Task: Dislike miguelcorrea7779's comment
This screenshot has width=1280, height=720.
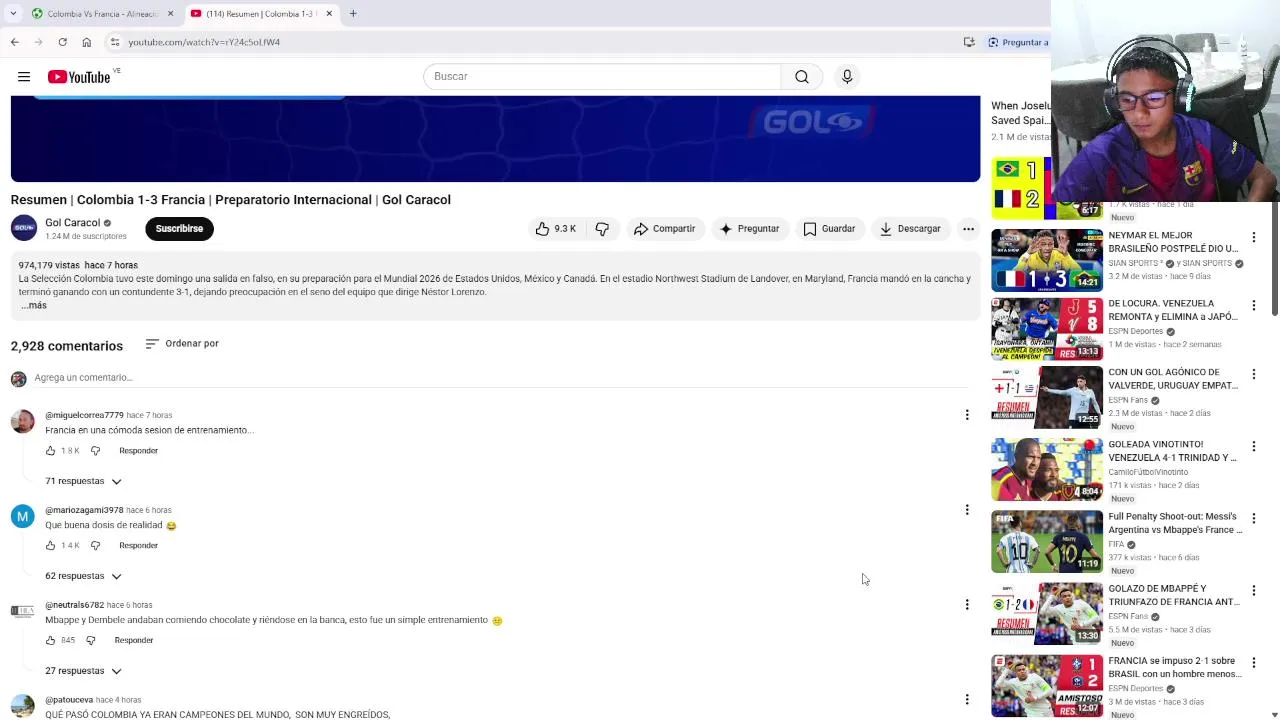Action: (95, 451)
